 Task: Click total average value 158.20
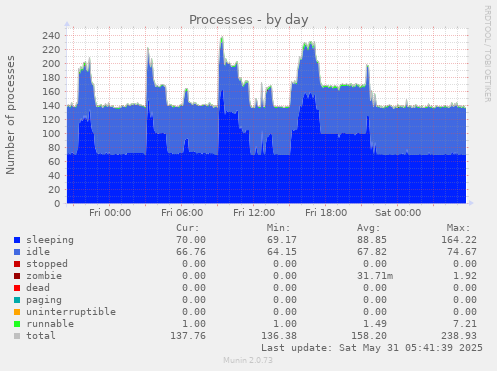click(369, 336)
